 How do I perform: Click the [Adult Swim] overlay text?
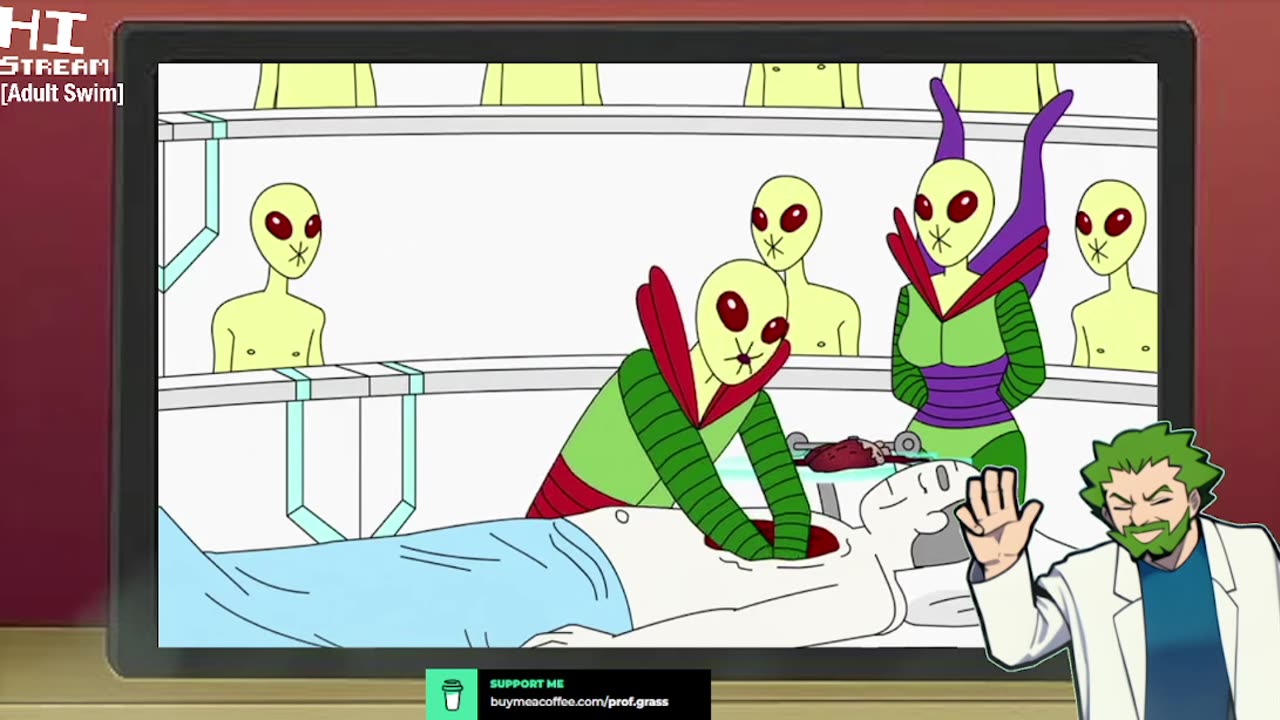62,93
